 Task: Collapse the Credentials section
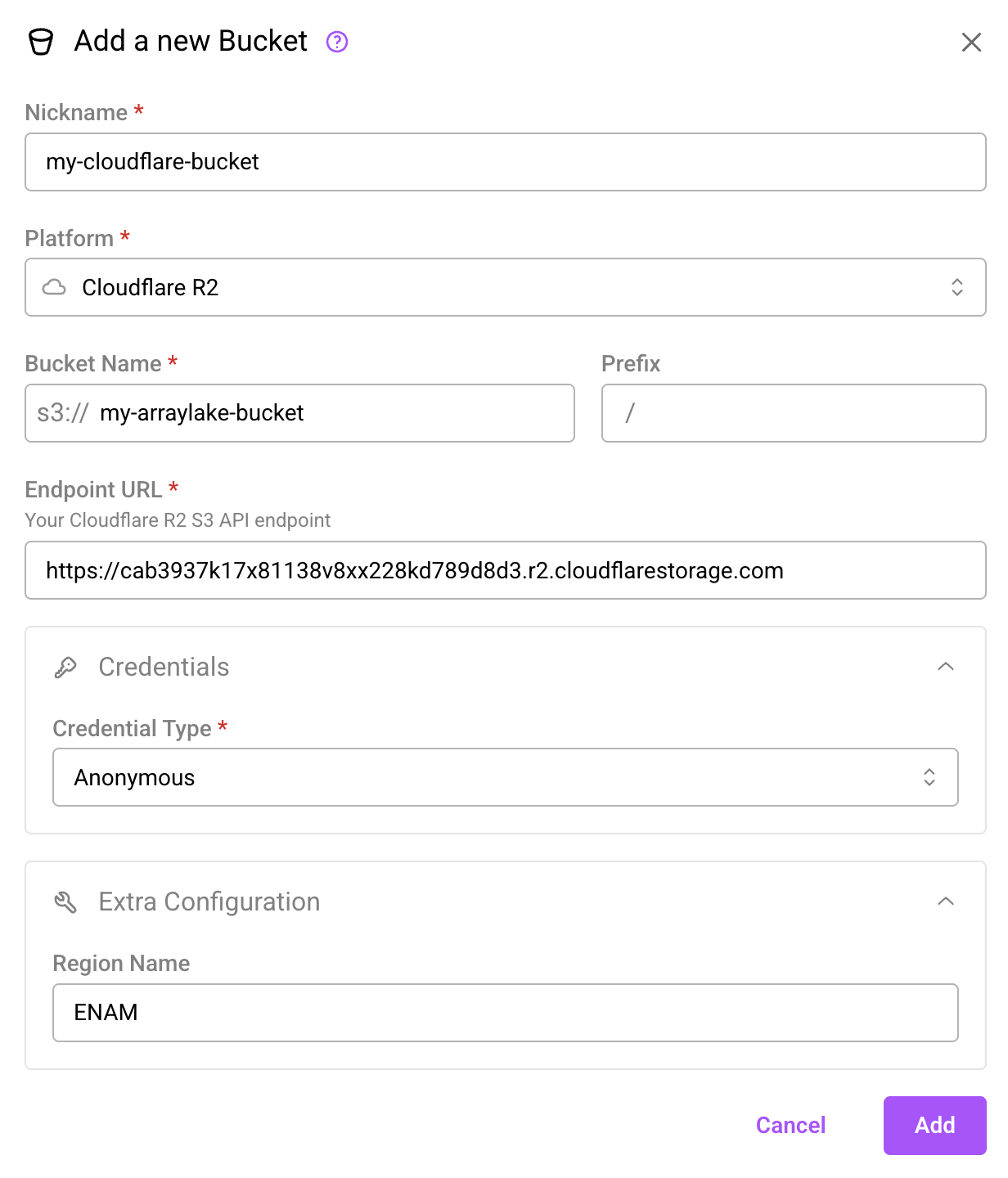[x=947, y=665]
